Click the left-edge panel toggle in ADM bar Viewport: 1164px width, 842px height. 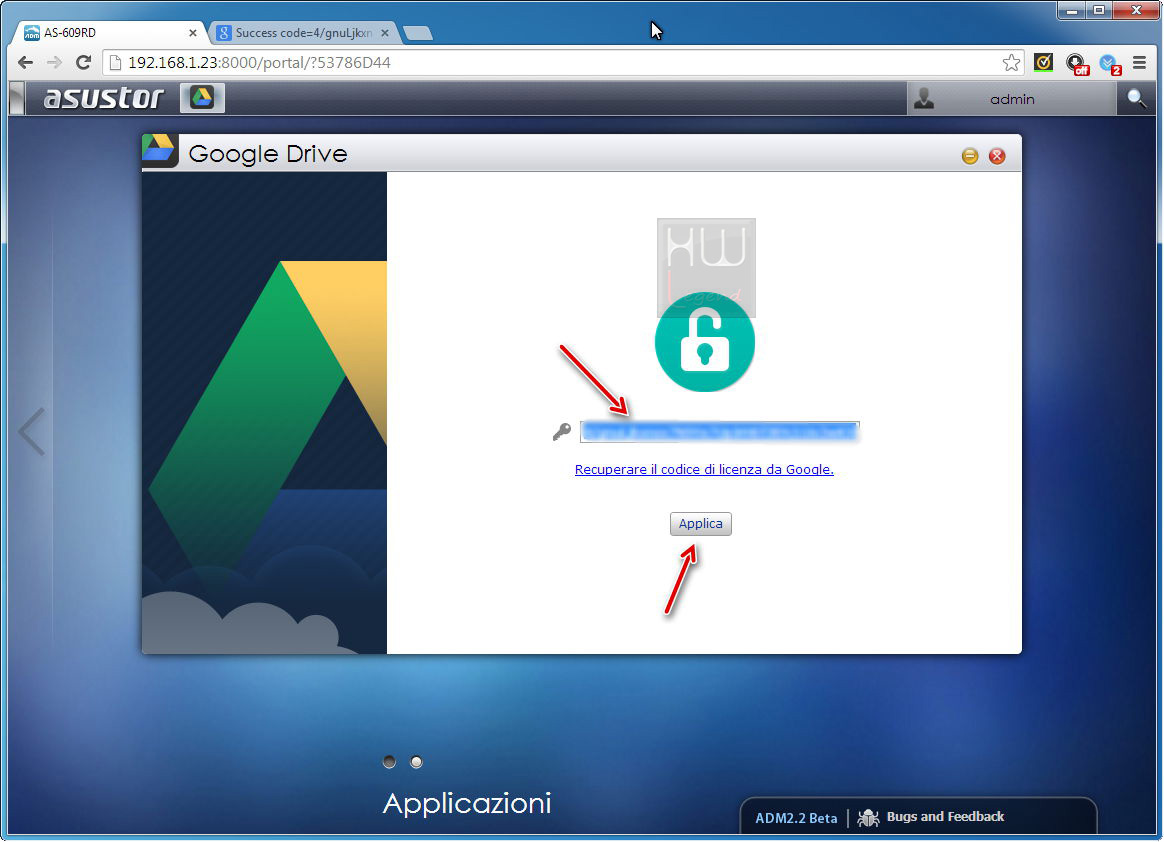(x=16, y=98)
